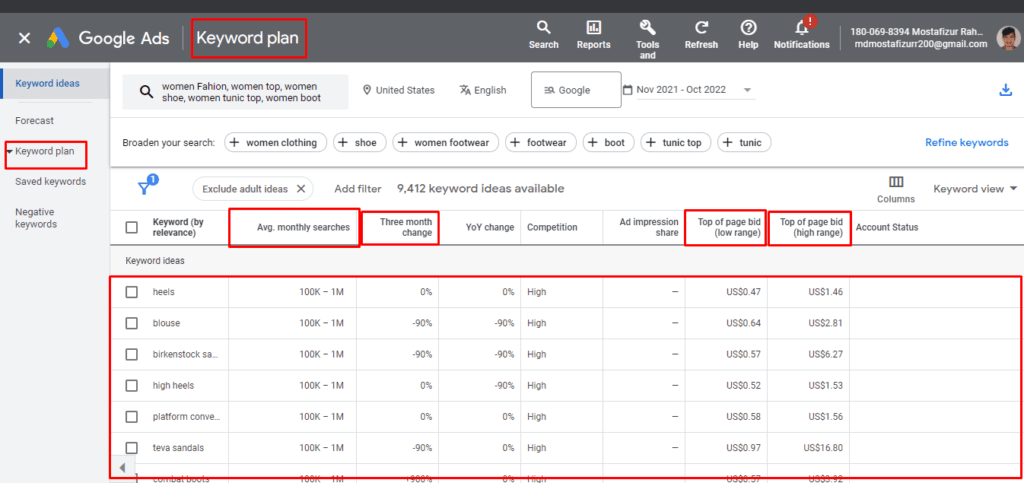Click the US$6.27 bid value

[x=825, y=354]
